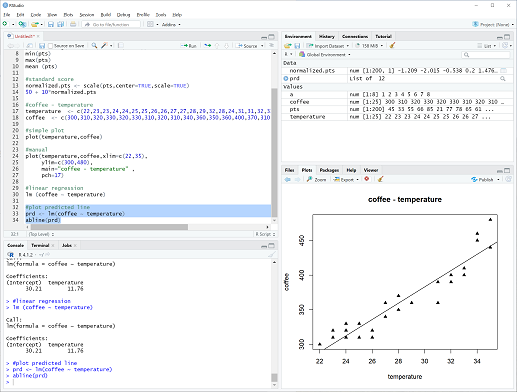
Task: Click the Refresh environment icon
Action: (506, 45)
